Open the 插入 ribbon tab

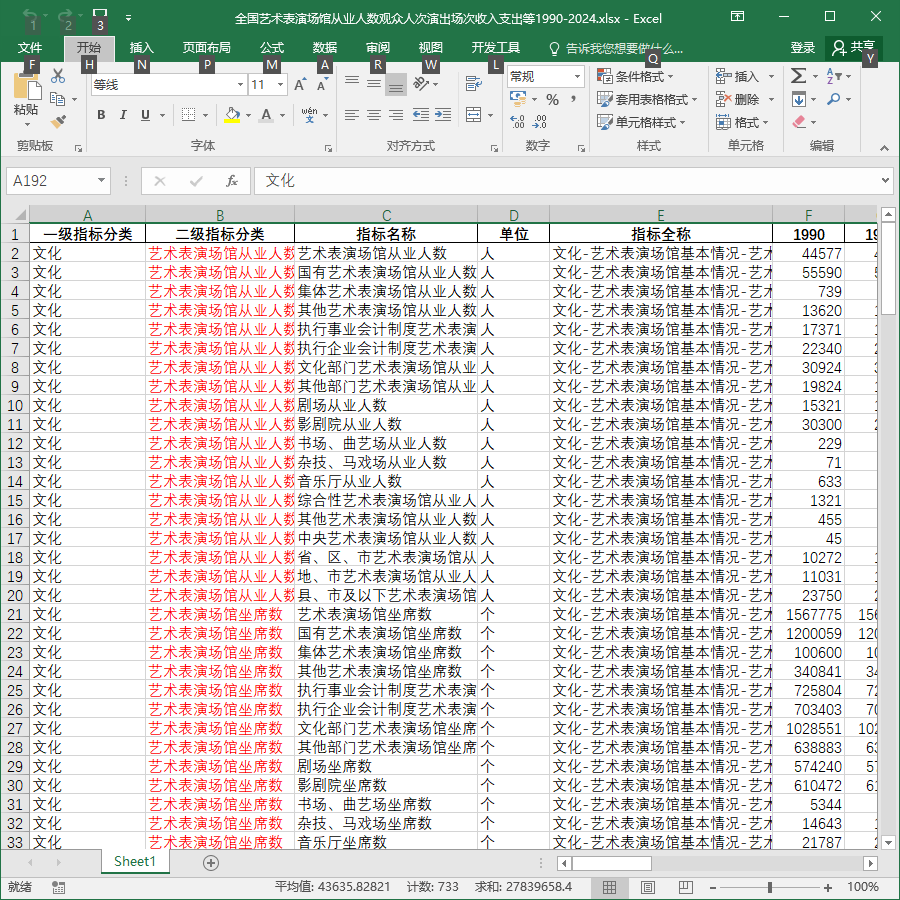[x=141, y=48]
